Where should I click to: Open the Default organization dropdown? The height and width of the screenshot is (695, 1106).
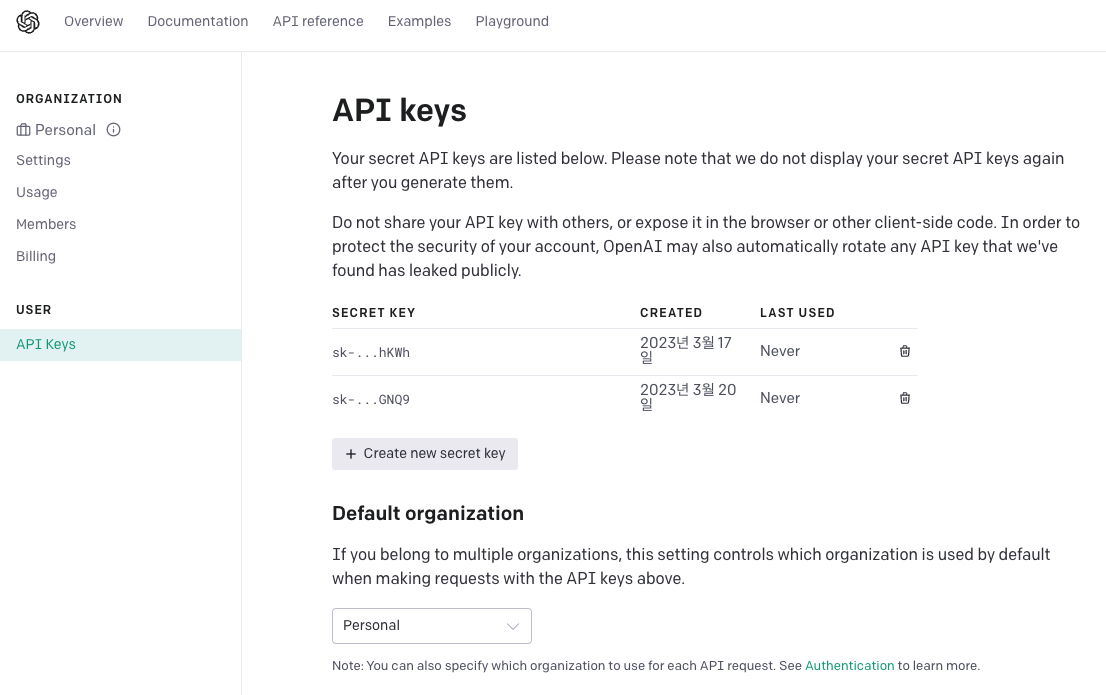click(x=431, y=626)
